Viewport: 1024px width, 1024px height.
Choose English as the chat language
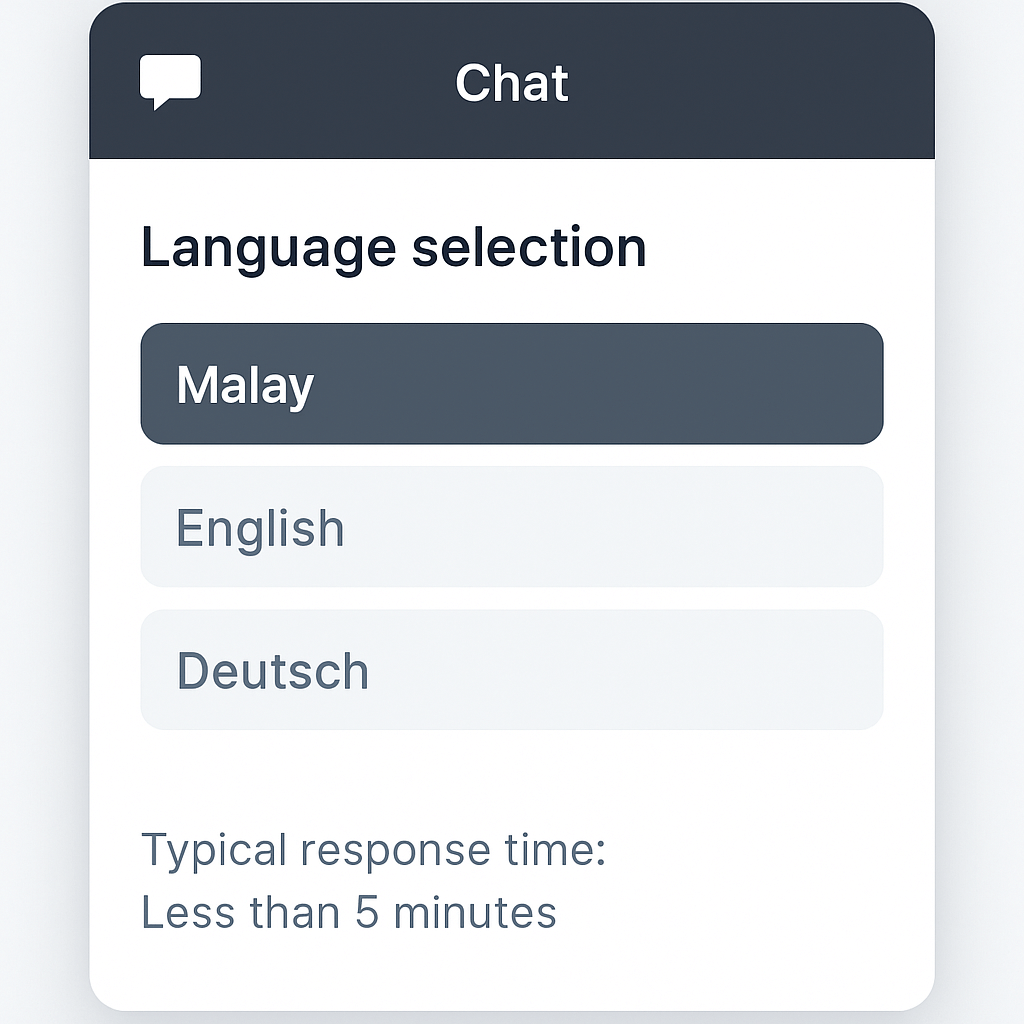click(x=511, y=527)
